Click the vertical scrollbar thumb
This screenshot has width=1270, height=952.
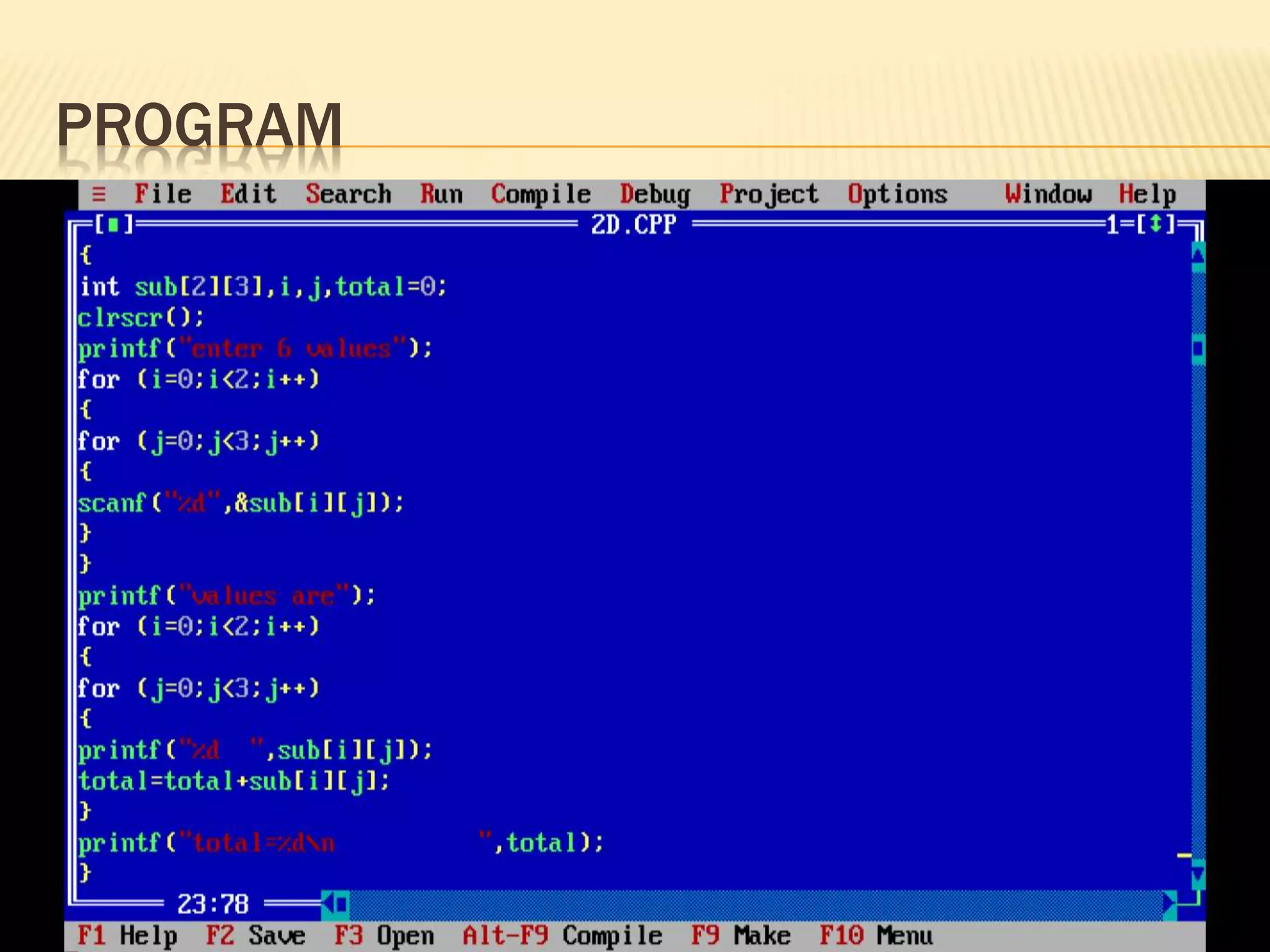[x=1198, y=350]
